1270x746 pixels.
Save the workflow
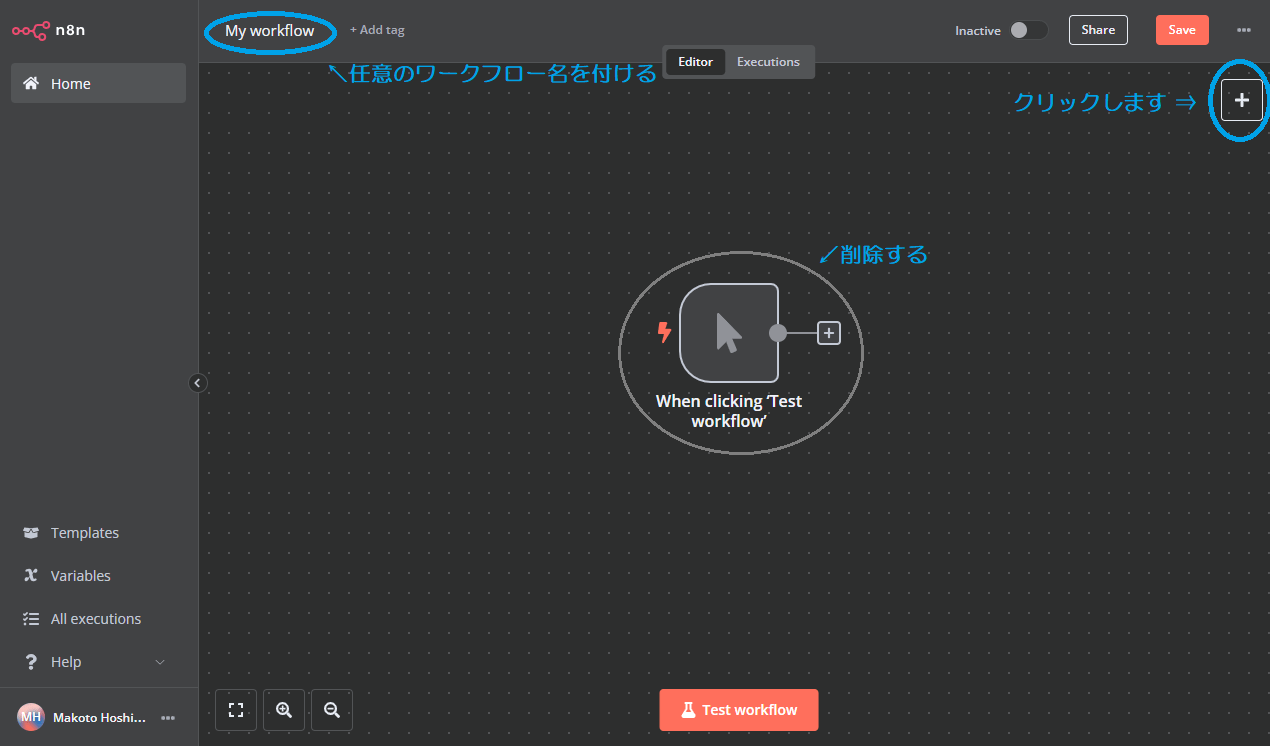coord(1182,29)
